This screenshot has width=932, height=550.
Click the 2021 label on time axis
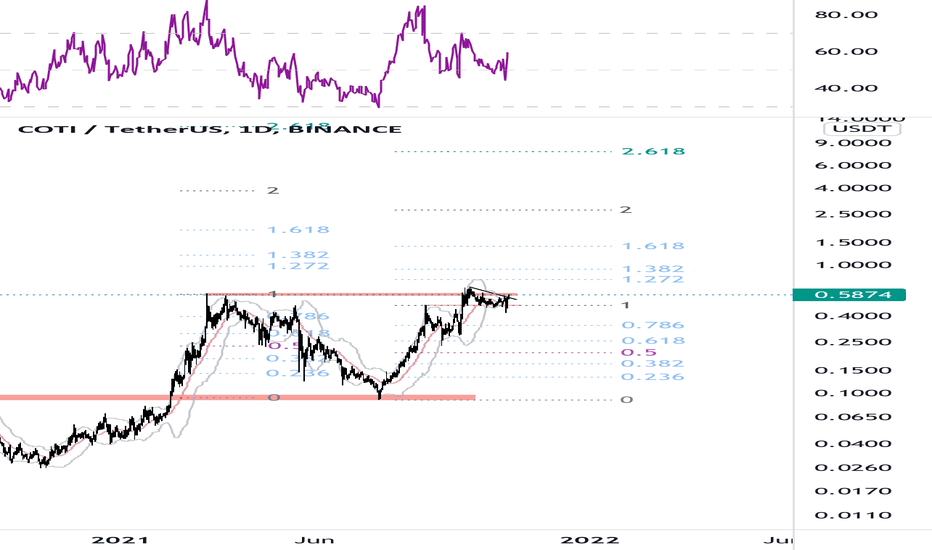pyautogui.click(x=120, y=540)
